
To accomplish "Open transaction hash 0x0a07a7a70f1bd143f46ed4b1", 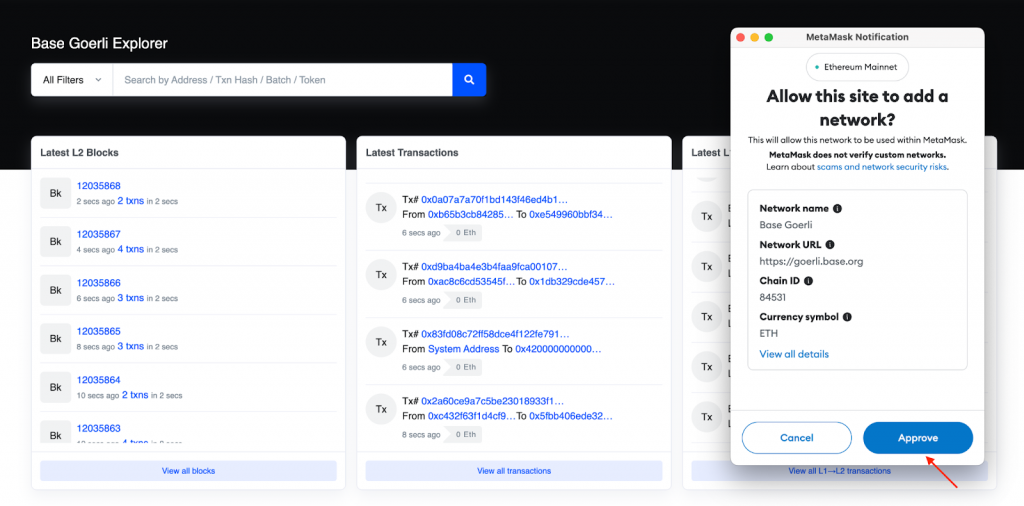I will (494, 199).
